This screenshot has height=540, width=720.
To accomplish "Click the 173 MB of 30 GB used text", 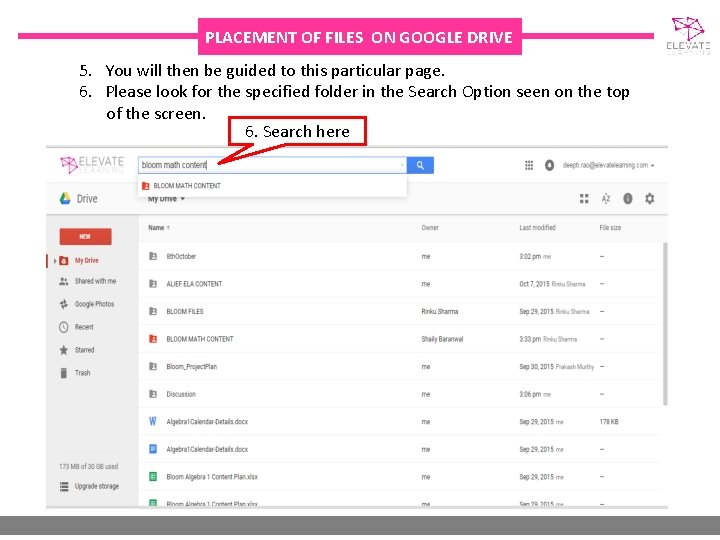I will [89, 467].
